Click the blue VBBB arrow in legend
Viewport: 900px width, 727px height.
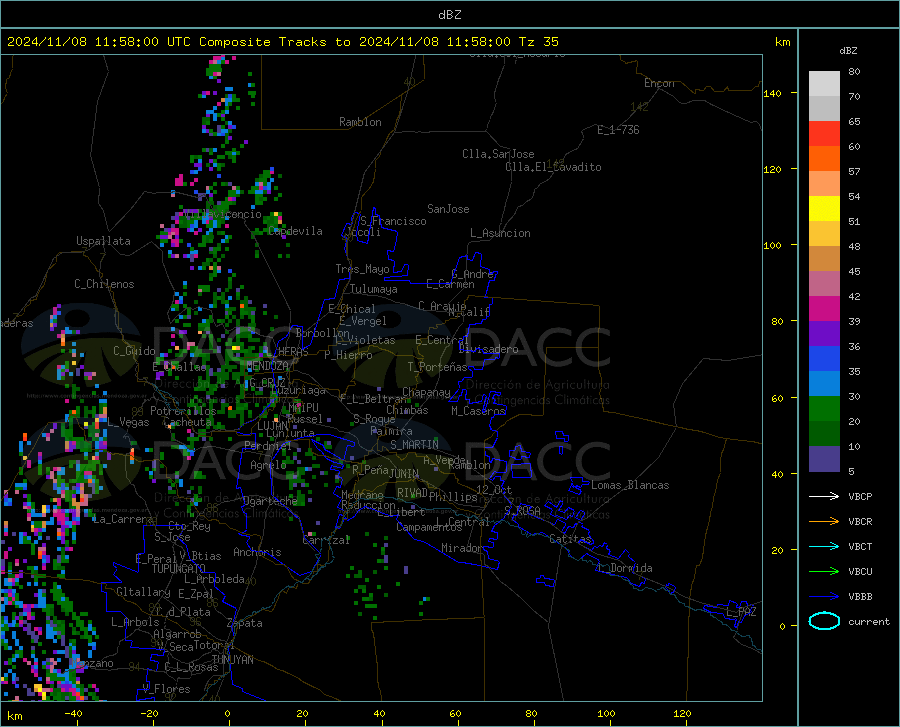(x=824, y=597)
